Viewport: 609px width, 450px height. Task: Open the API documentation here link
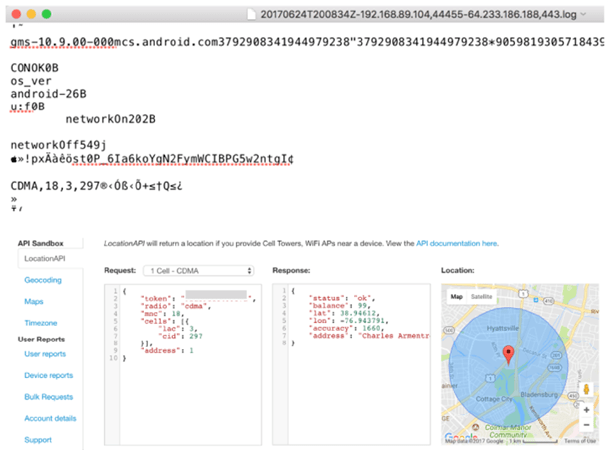457,244
